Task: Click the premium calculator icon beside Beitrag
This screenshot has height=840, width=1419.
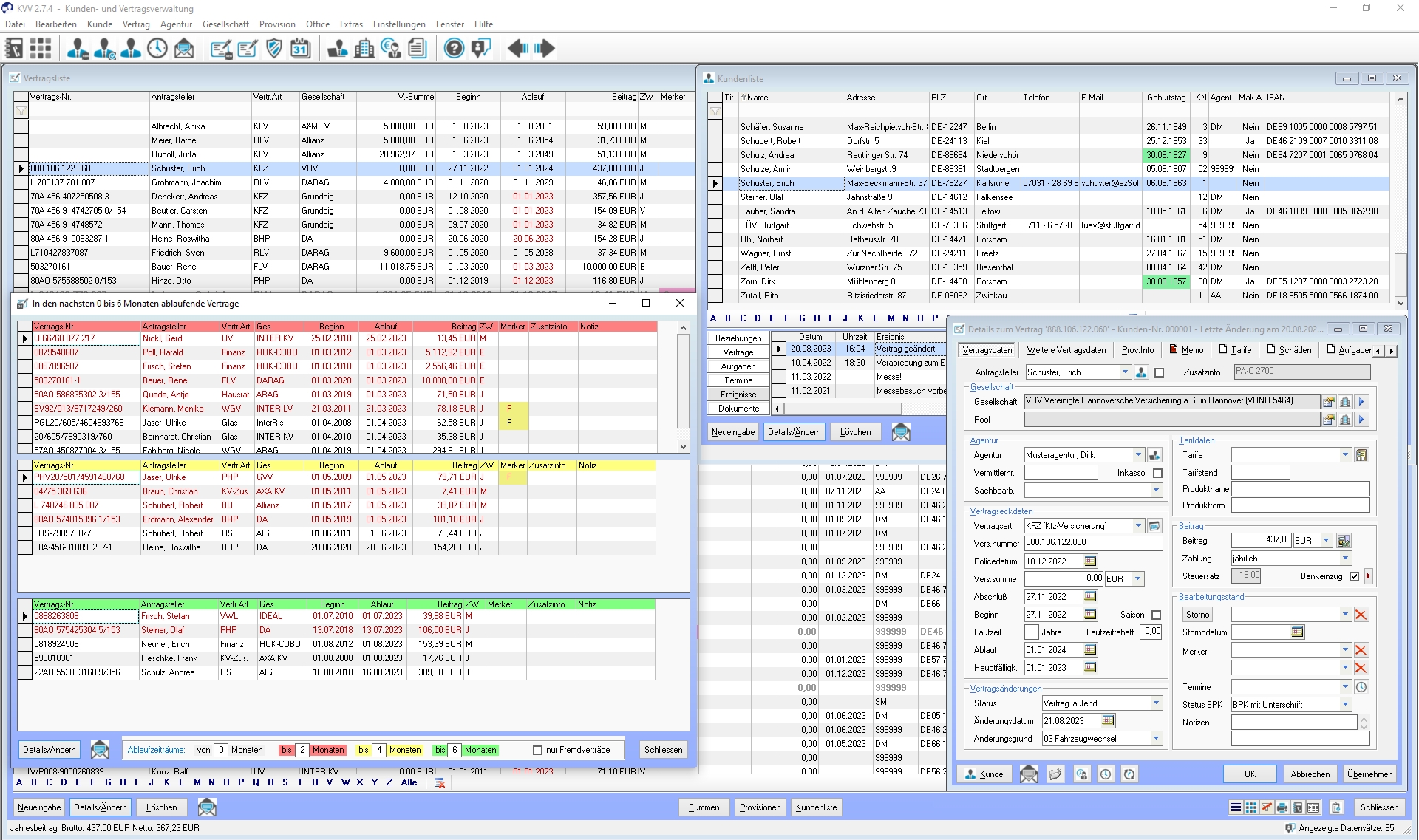Action: click(x=1343, y=541)
